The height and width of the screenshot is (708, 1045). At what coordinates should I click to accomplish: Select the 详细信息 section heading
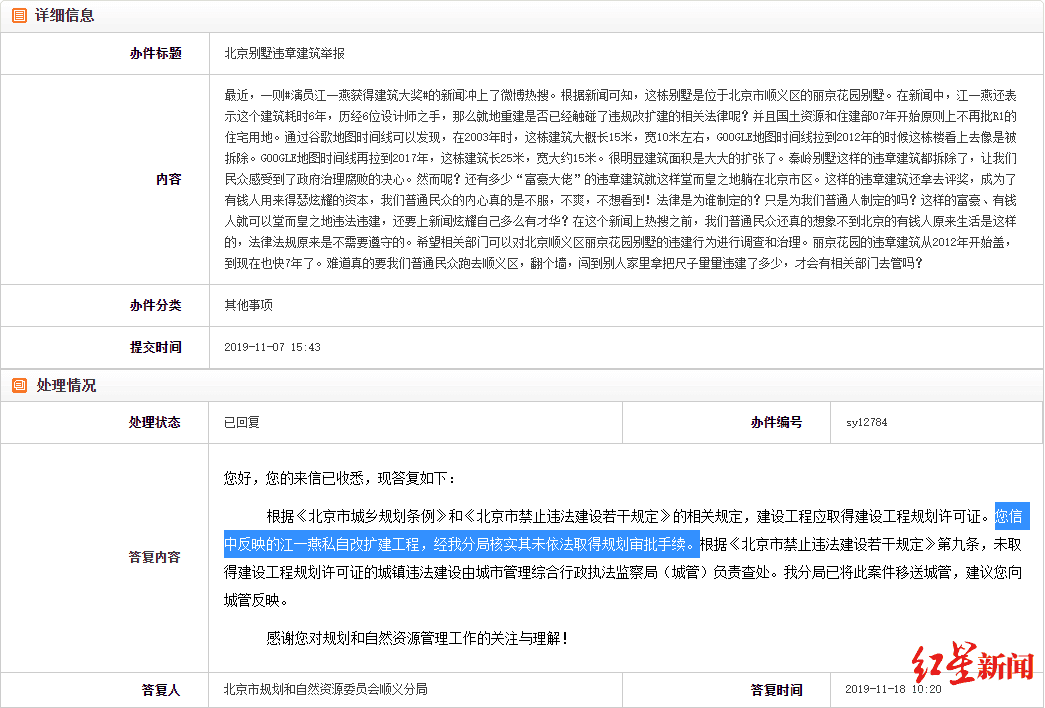tap(65, 15)
